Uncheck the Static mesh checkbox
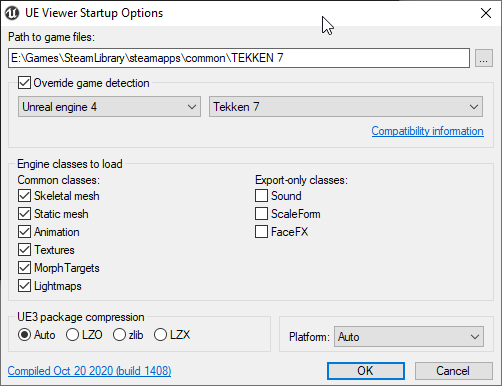502x386 pixels. [x=24, y=214]
